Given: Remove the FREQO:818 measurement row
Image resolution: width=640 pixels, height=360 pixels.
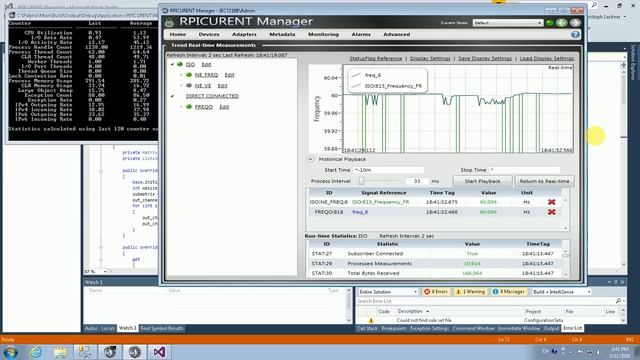Looking at the screenshot, I should [x=551, y=212].
